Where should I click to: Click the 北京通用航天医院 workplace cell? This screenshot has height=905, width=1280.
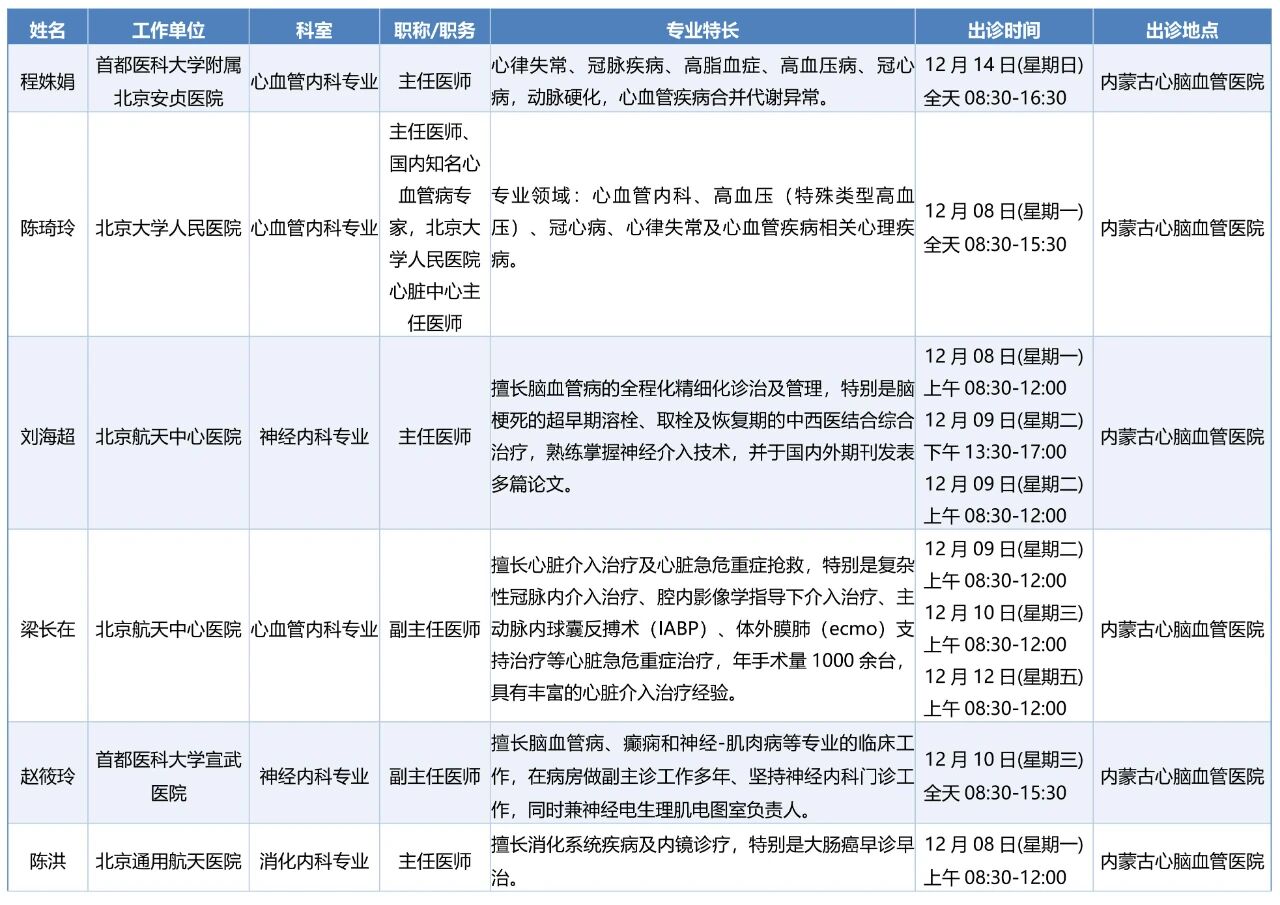tap(168, 860)
